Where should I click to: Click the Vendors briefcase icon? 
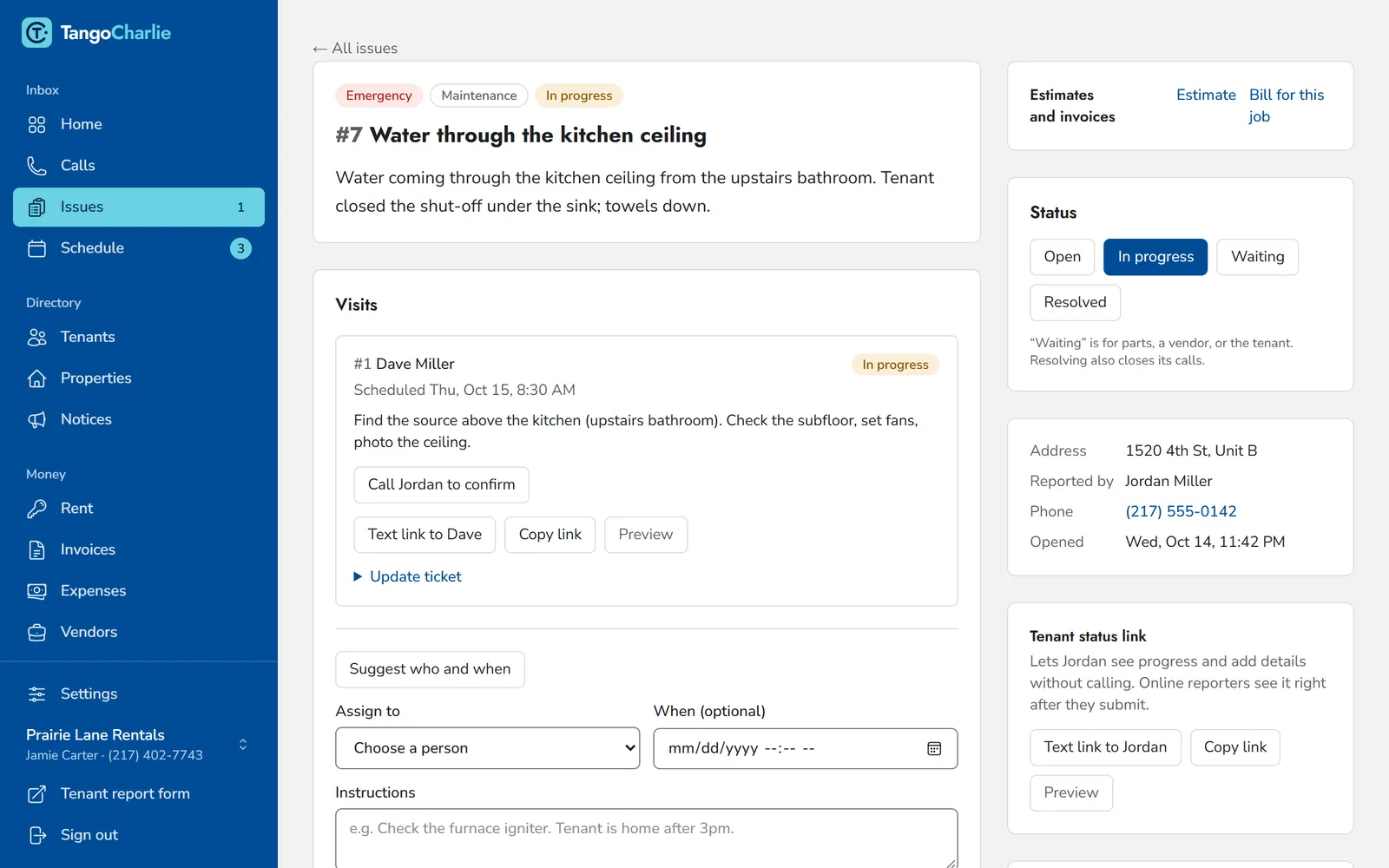click(x=36, y=633)
